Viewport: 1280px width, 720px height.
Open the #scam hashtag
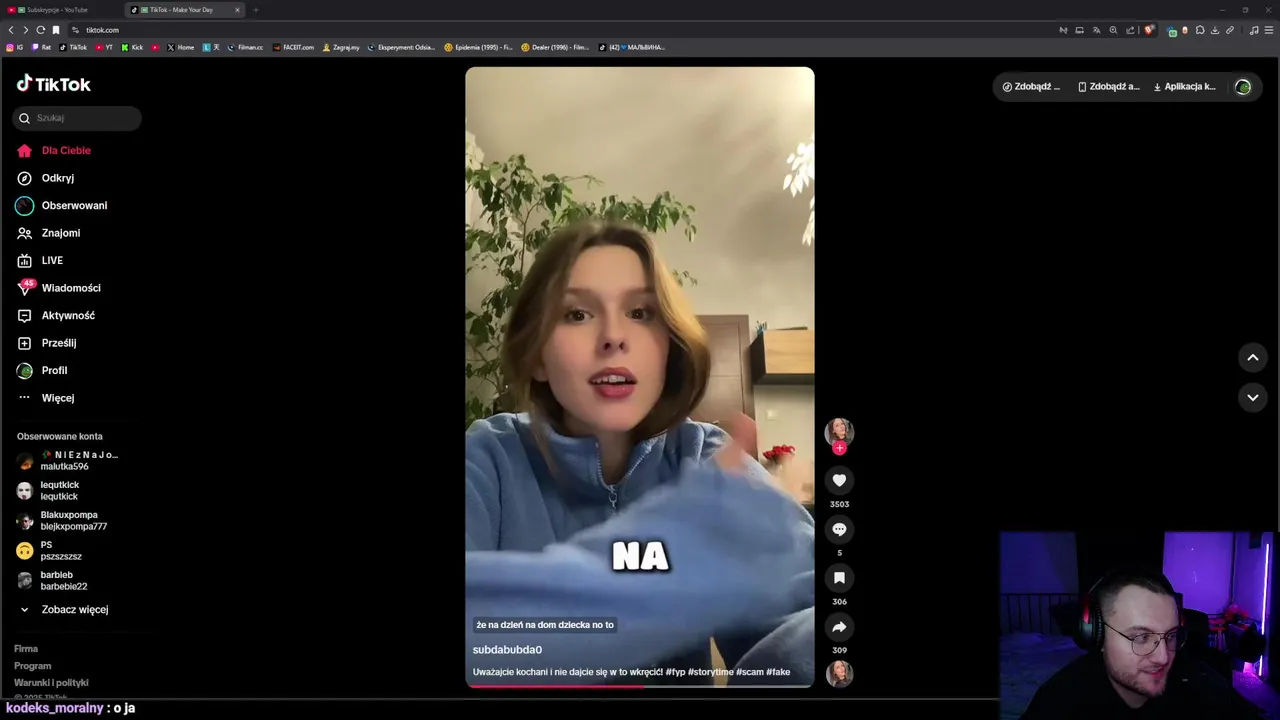(x=749, y=672)
